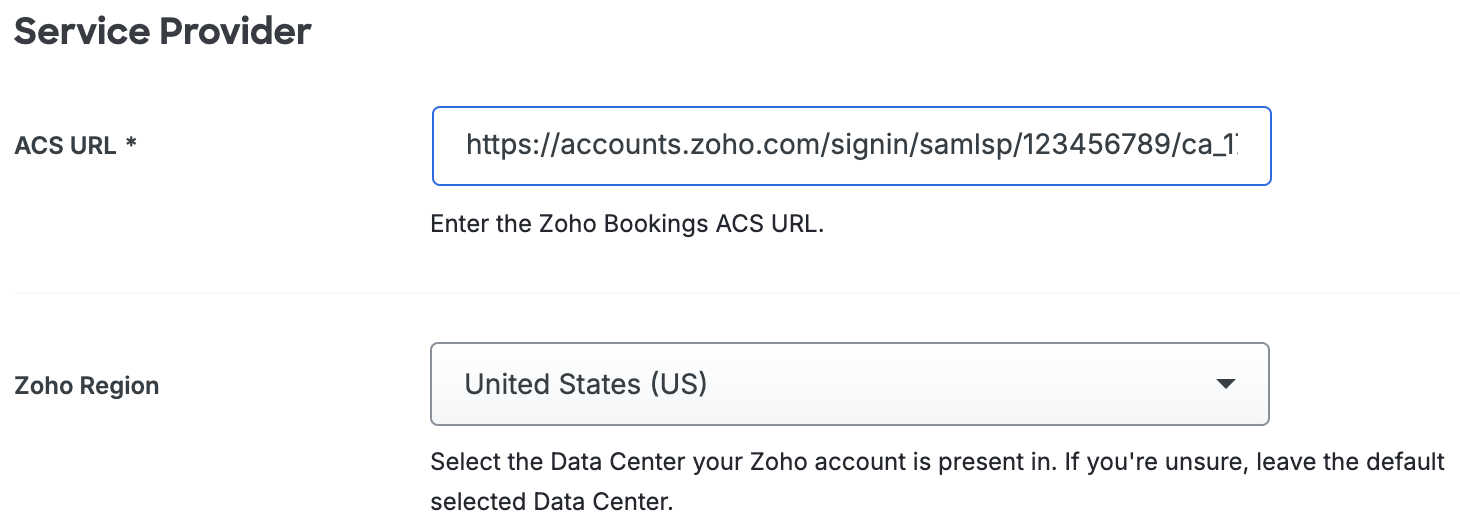The width and height of the screenshot is (1460, 532).
Task: Click the divider line above Zoho Region
Action: click(735, 293)
